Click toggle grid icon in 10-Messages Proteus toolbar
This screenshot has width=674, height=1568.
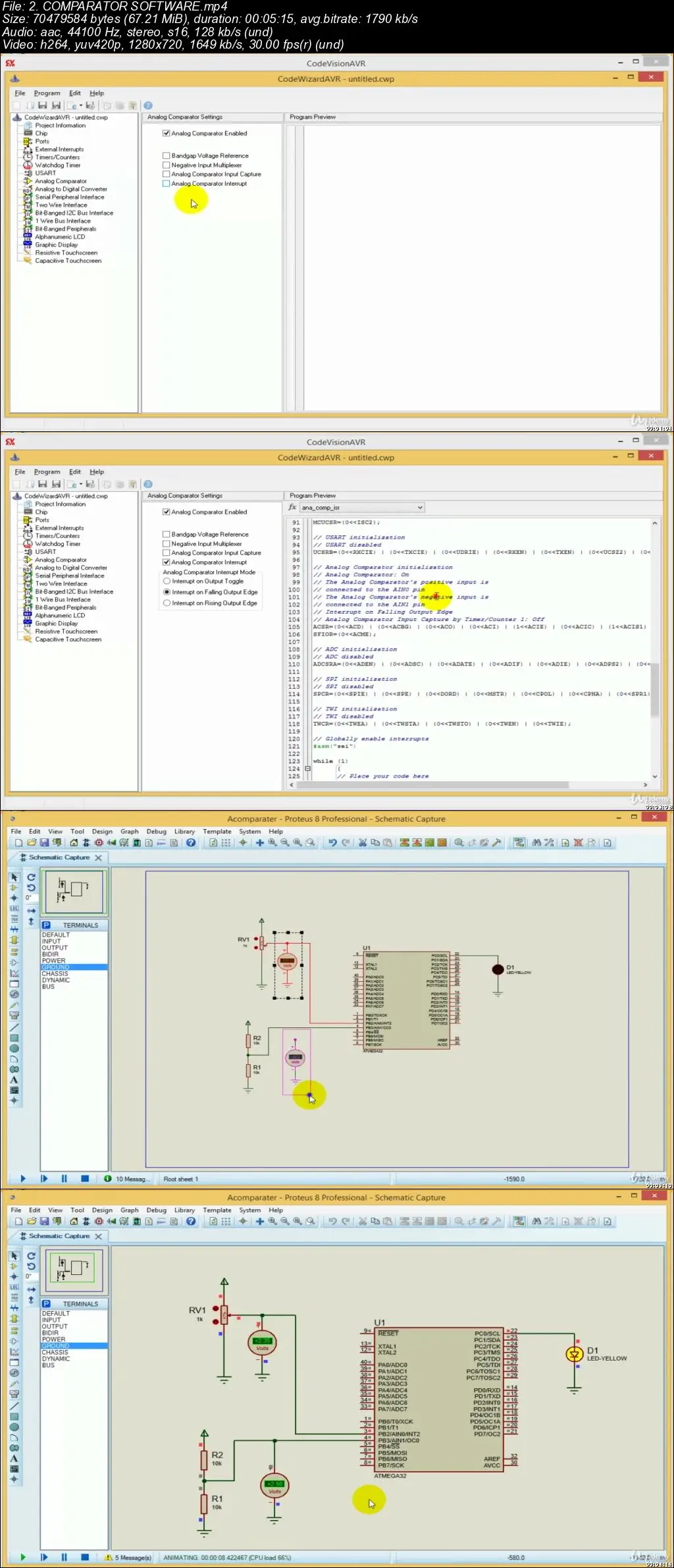coord(226,842)
